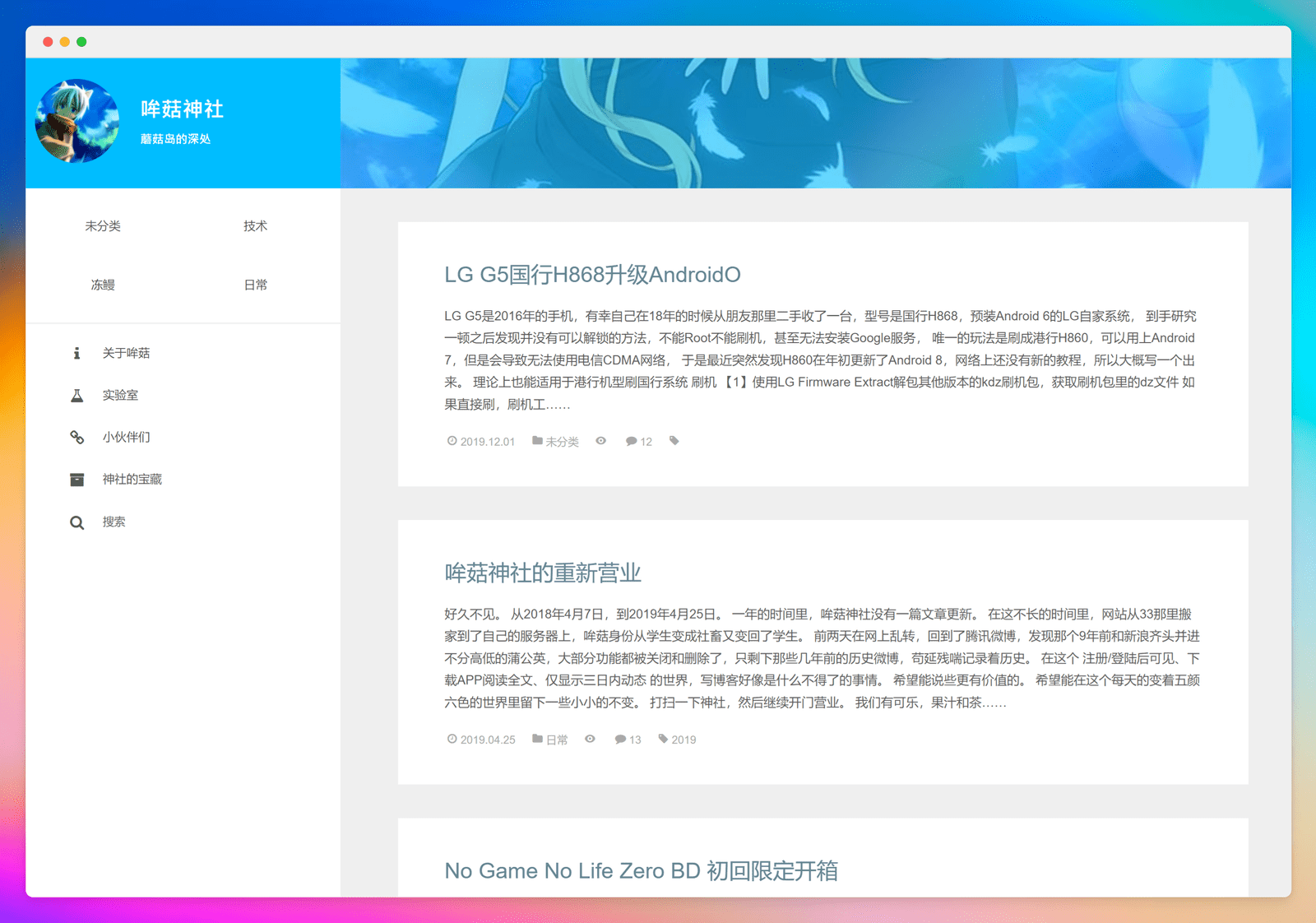Click the 2019 tag in post meta
The width and height of the screenshot is (1316, 923).
(683, 740)
